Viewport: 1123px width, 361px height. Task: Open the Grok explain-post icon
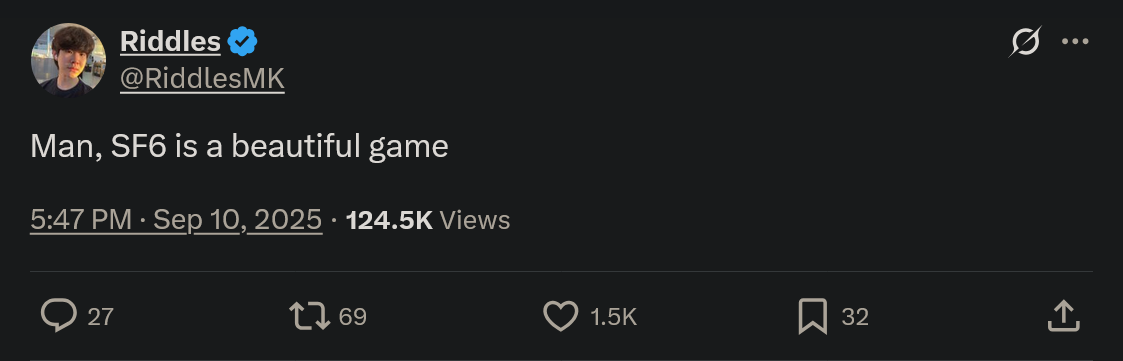(1025, 42)
